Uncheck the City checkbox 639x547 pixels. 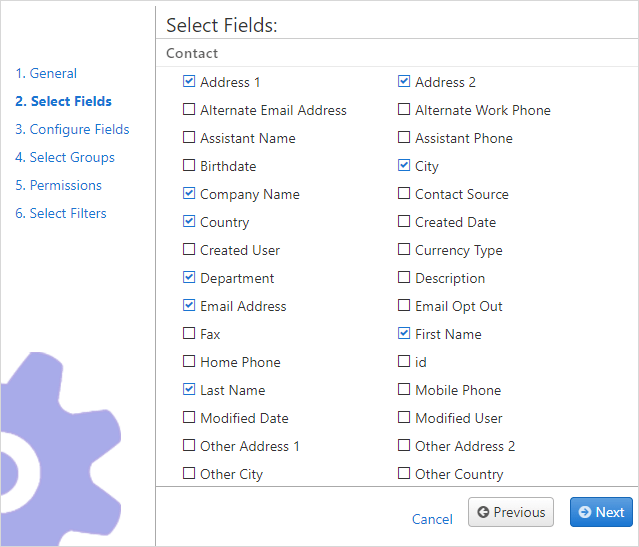point(403,165)
